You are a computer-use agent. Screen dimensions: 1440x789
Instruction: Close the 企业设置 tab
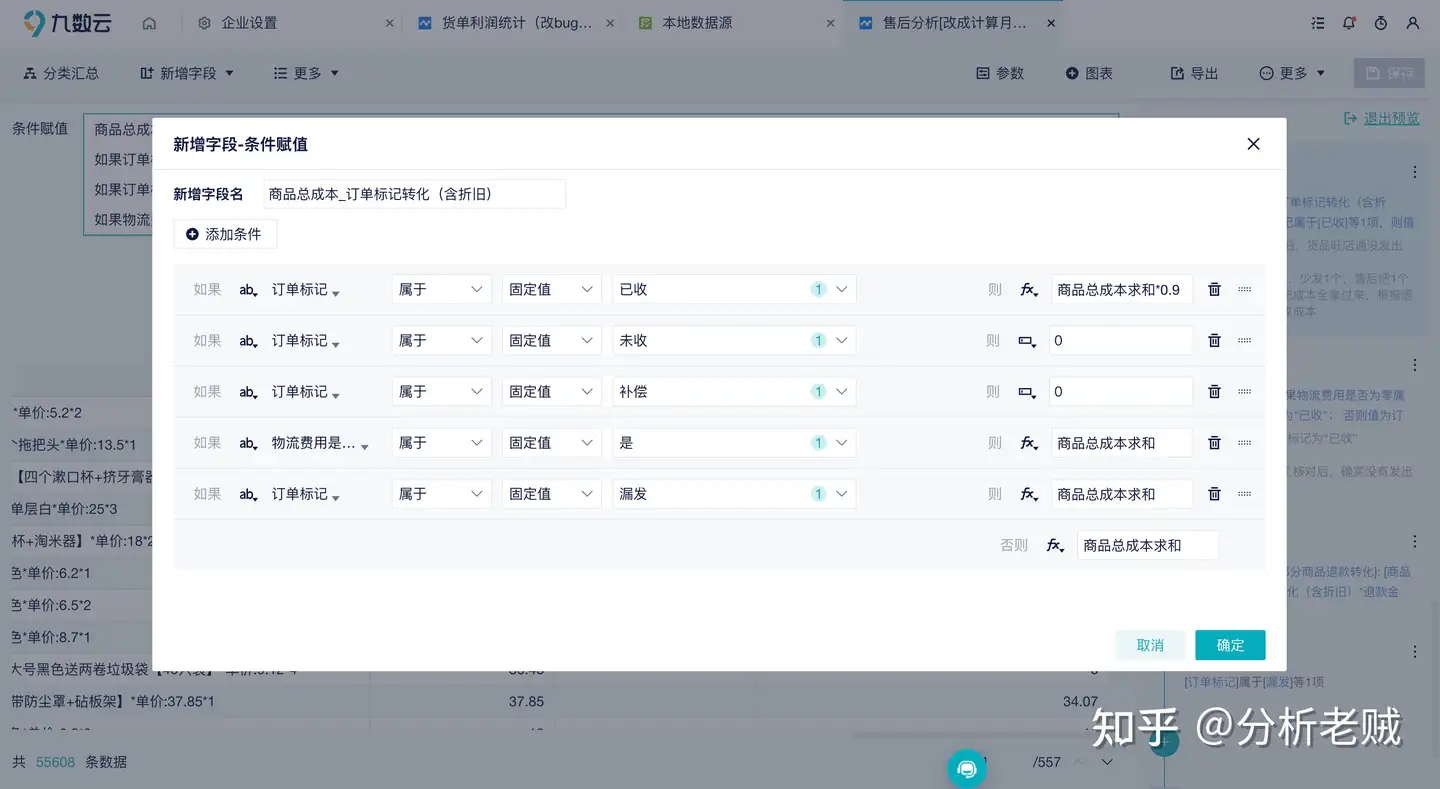(390, 22)
